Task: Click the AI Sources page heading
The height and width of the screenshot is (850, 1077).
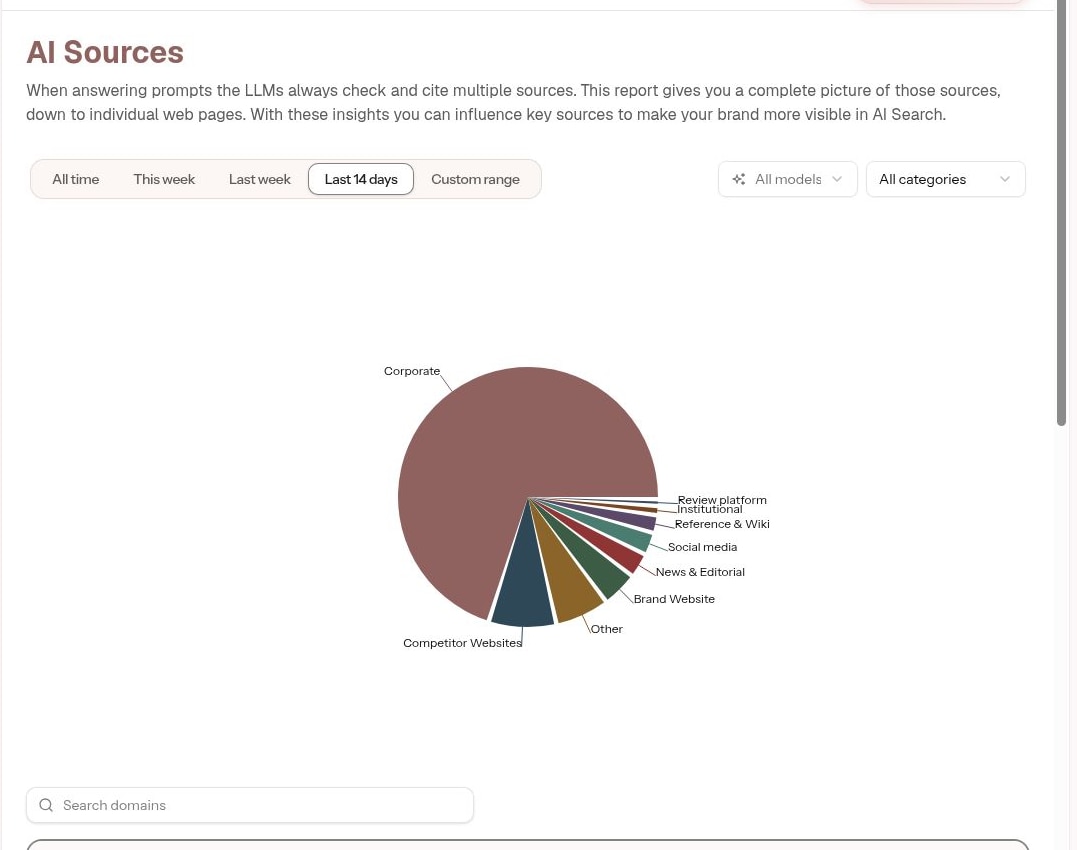Action: point(105,52)
